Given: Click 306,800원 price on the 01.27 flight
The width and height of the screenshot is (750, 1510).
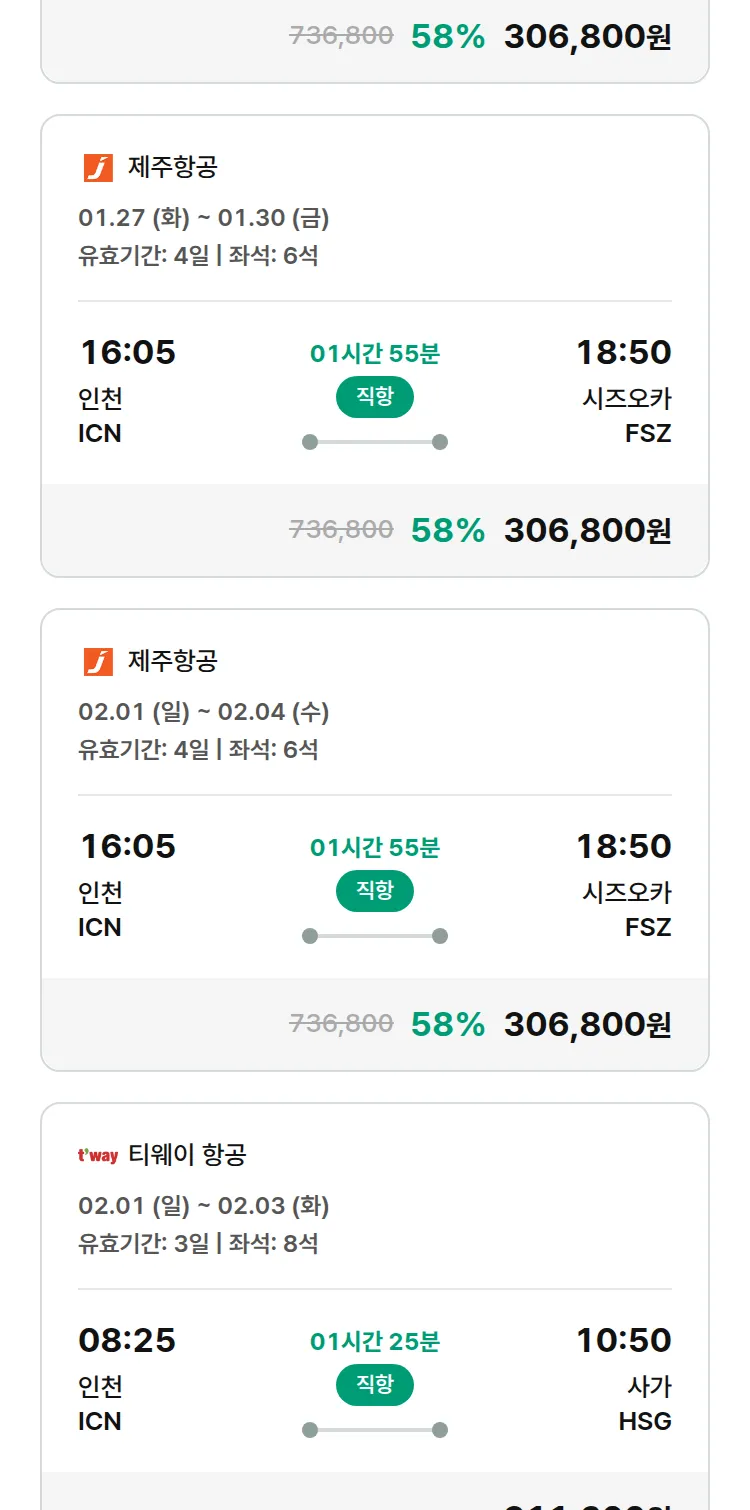Looking at the screenshot, I should pyautogui.click(x=587, y=530).
